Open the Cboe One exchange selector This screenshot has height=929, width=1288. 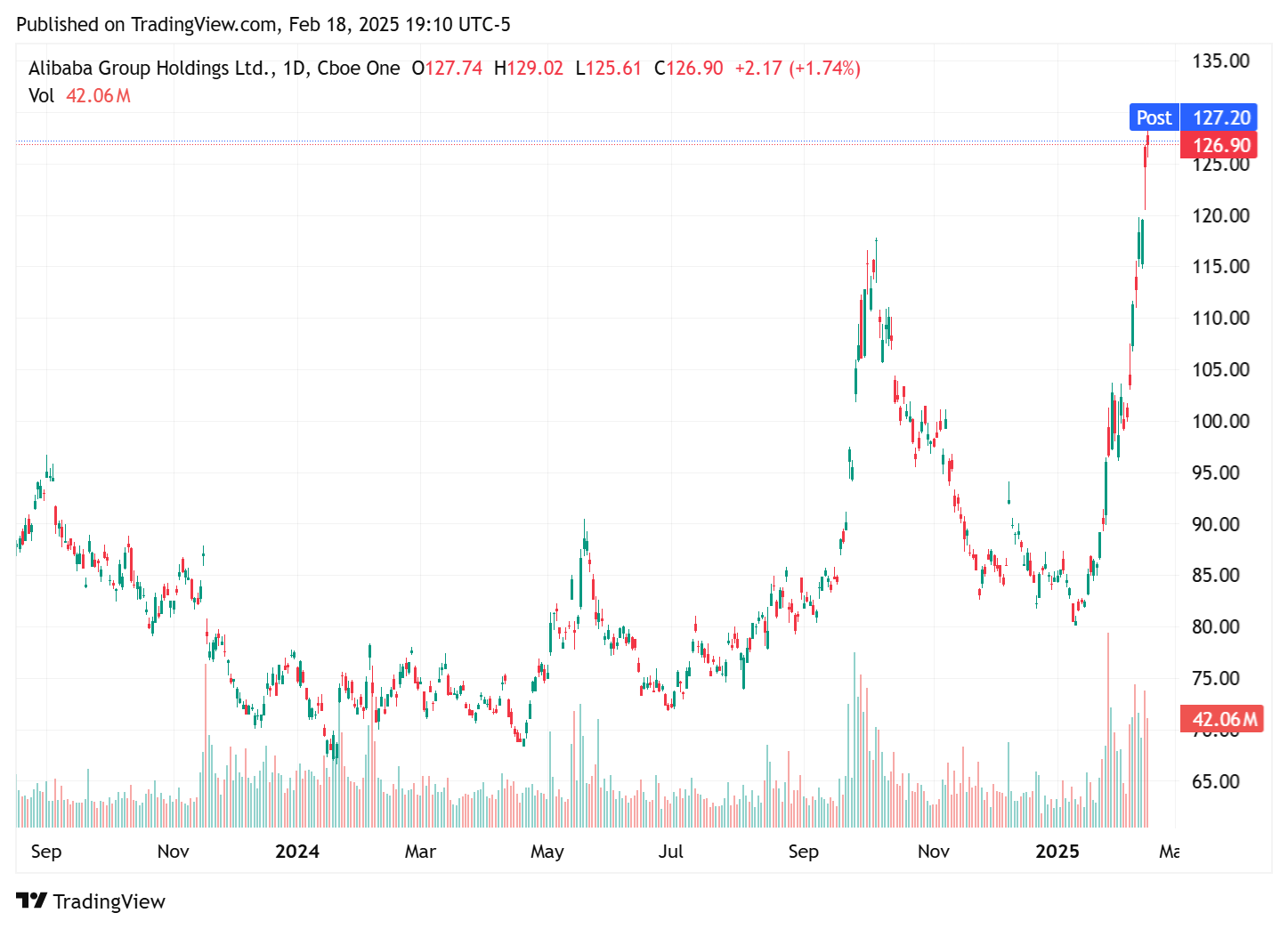click(360, 68)
